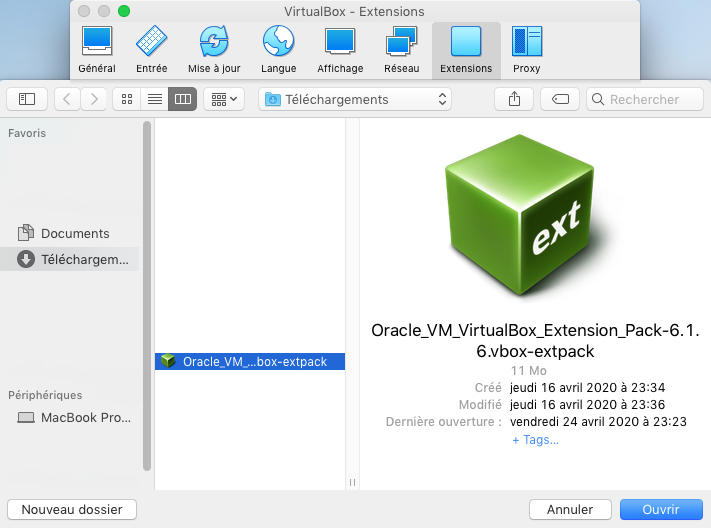
Task: Open the Téléchargements folder path popup
Action: (355, 99)
